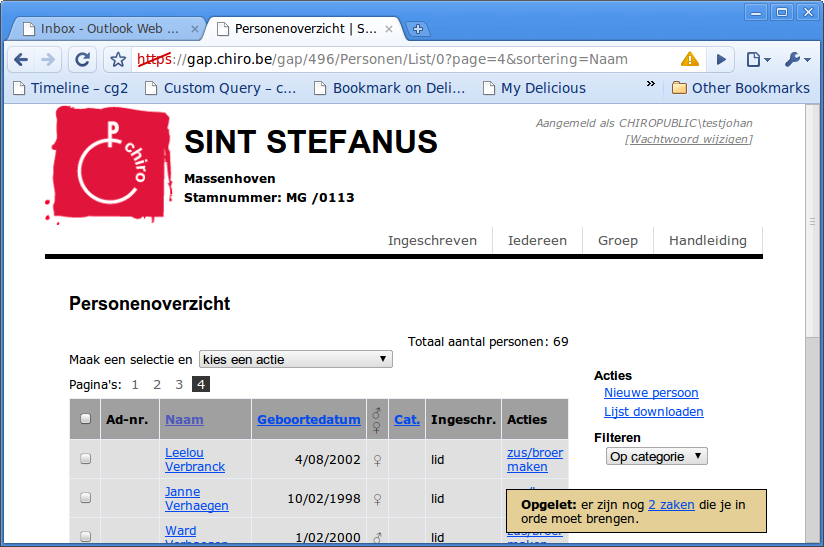Click the SINT STEFANUS heading
The height and width of the screenshot is (547, 824).
[x=311, y=142]
